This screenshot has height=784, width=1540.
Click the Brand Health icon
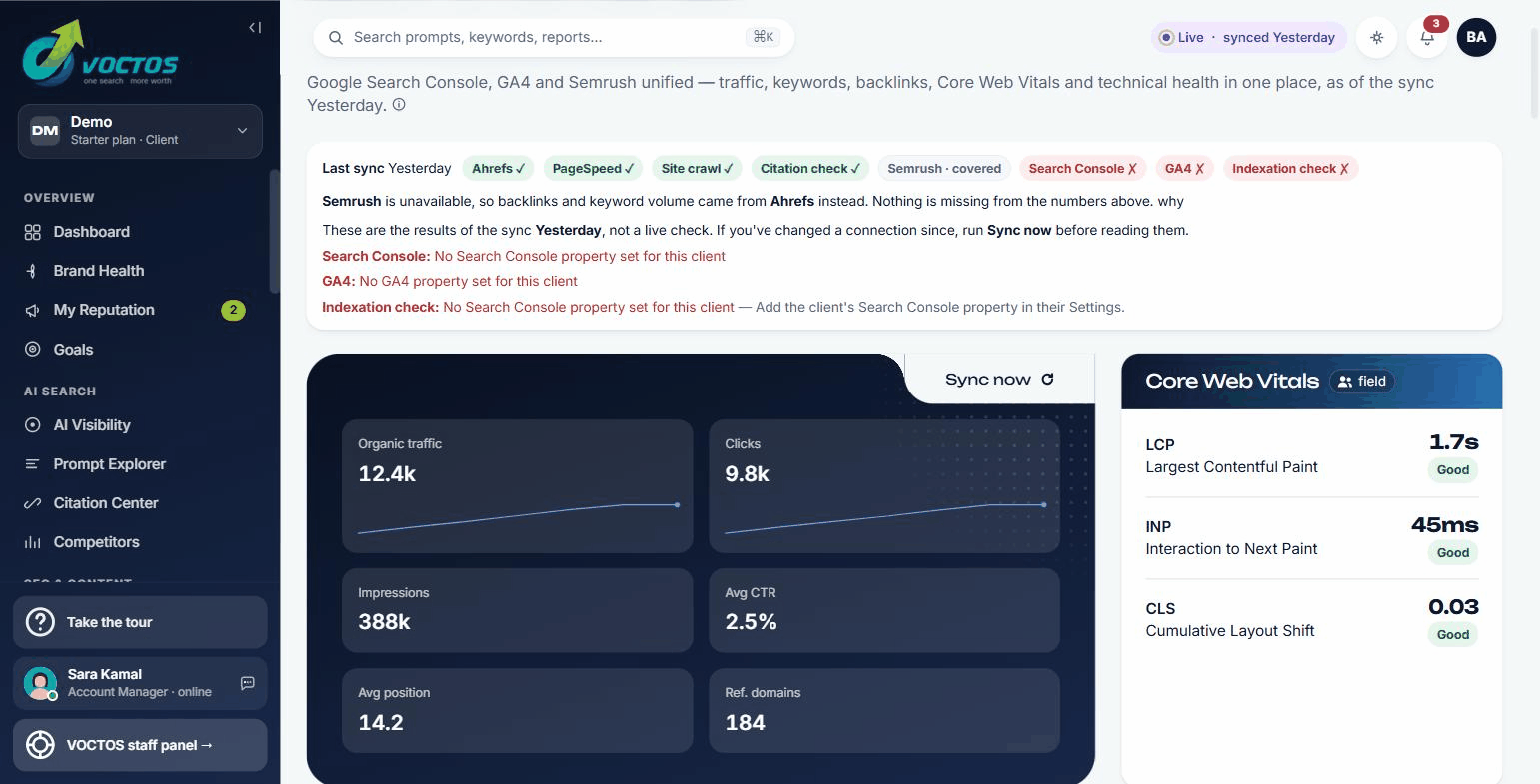pos(33,271)
